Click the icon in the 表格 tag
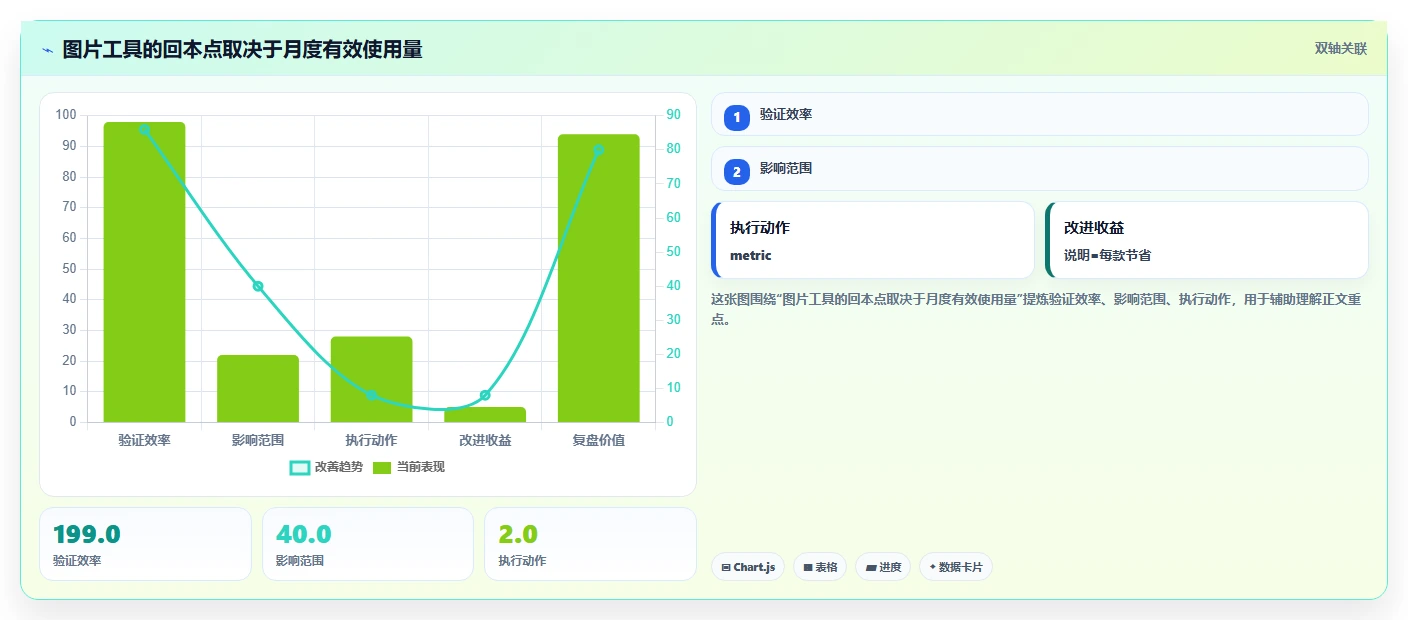 808,568
